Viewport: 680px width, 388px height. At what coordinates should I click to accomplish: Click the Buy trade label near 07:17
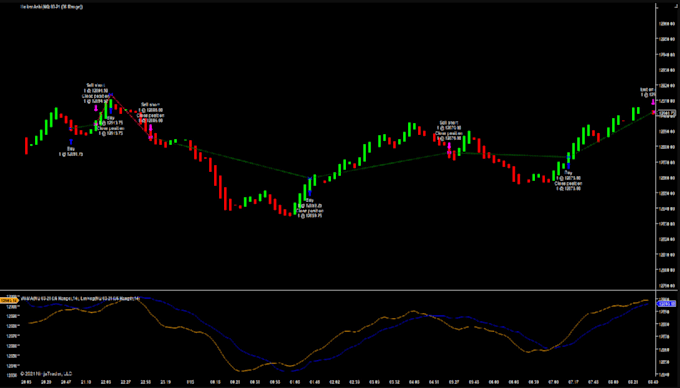[568, 180]
